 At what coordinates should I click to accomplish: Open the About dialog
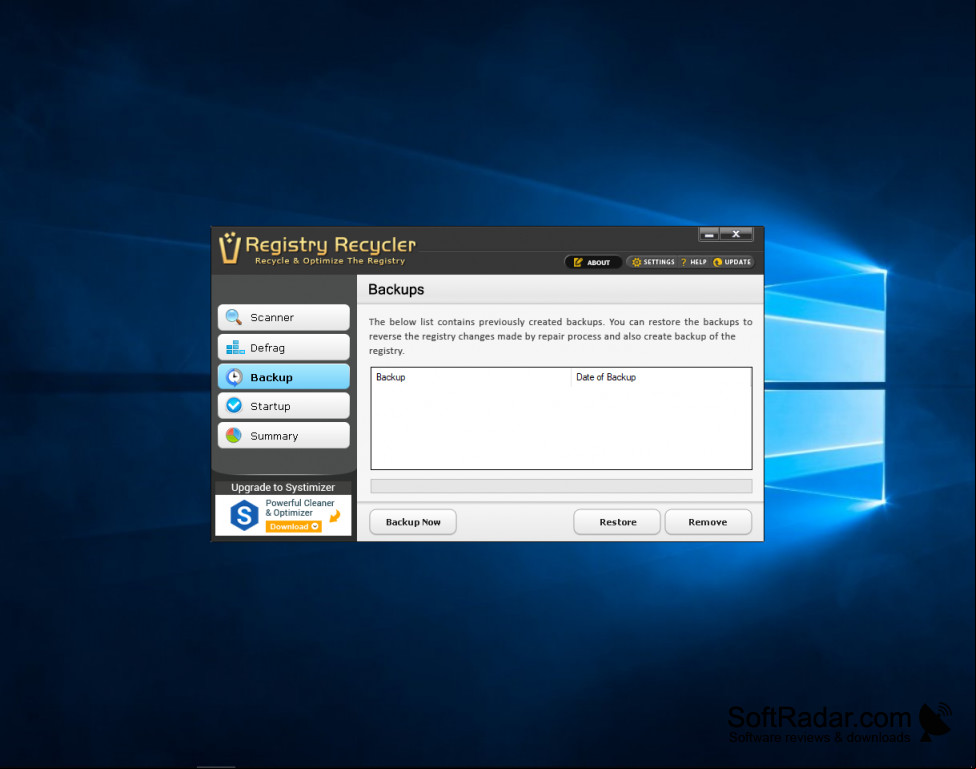click(x=593, y=262)
